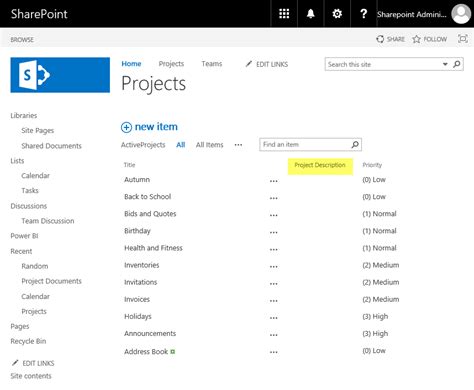The image size is (474, 390).
Task: Open Team Discussion in the sidebar
Action: (48, 221)
